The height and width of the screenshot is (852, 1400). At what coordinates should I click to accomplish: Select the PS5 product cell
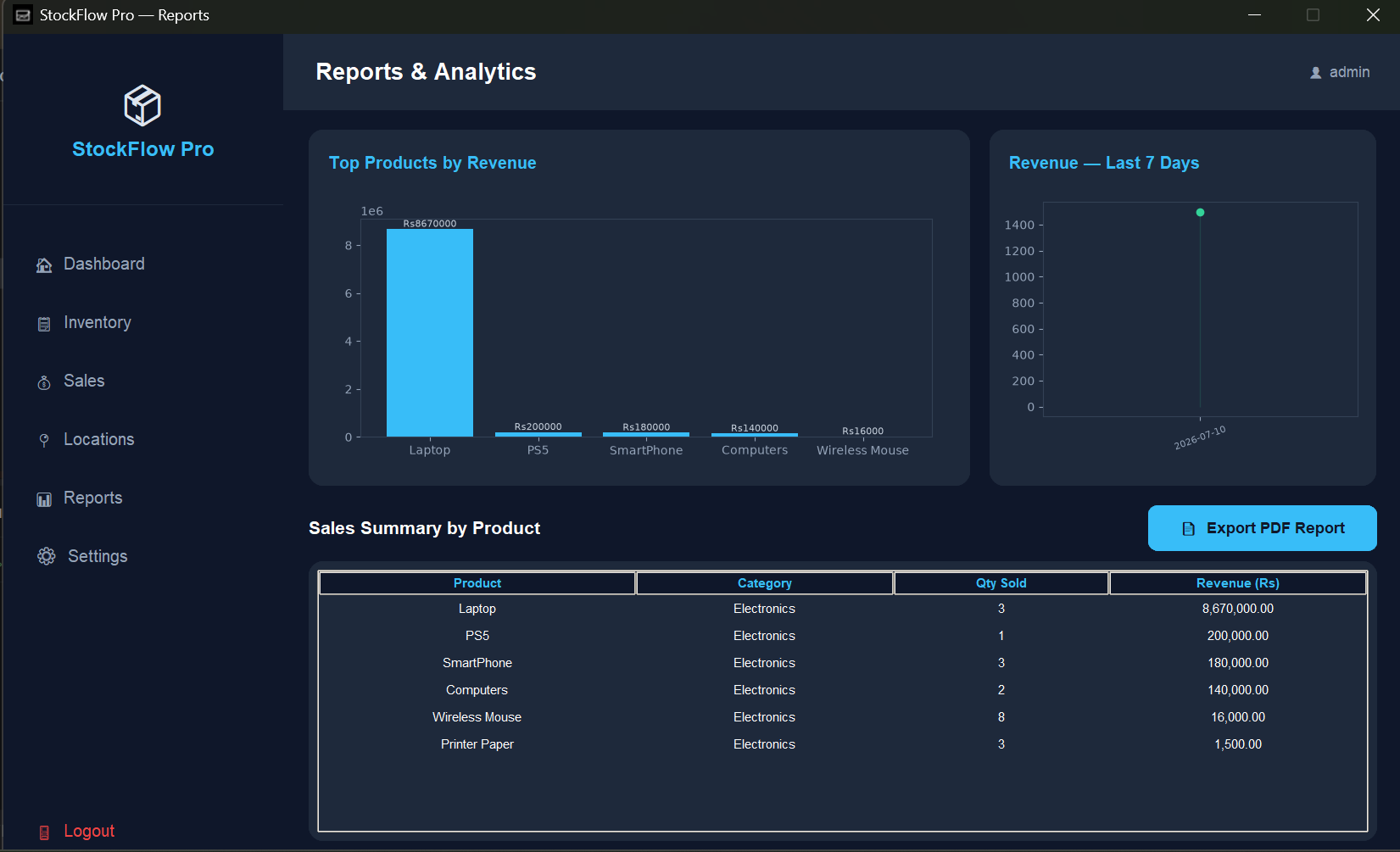[477, 636]
